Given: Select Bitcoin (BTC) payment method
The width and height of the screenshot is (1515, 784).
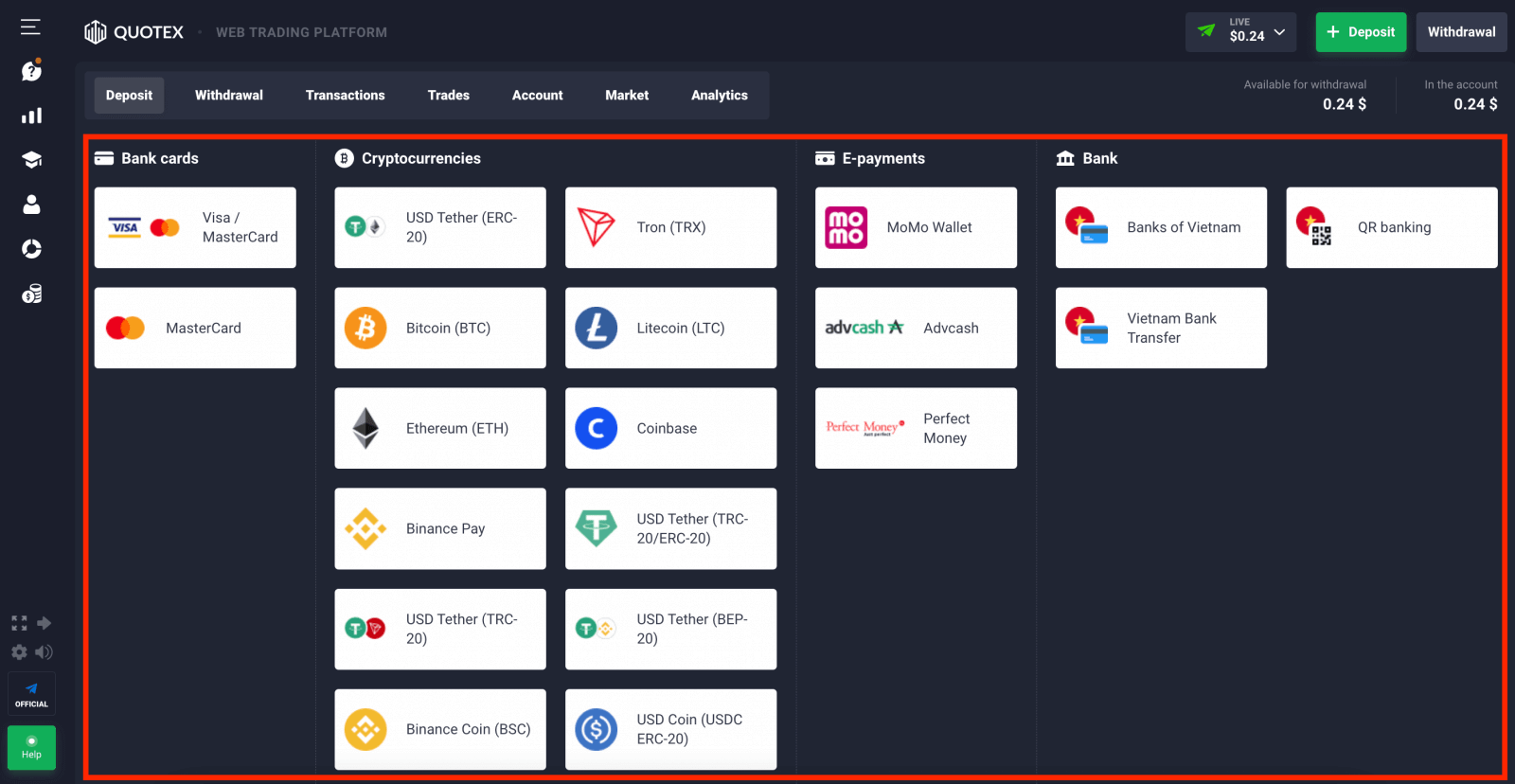Looking at the screenshot, I should coord(439,328).
